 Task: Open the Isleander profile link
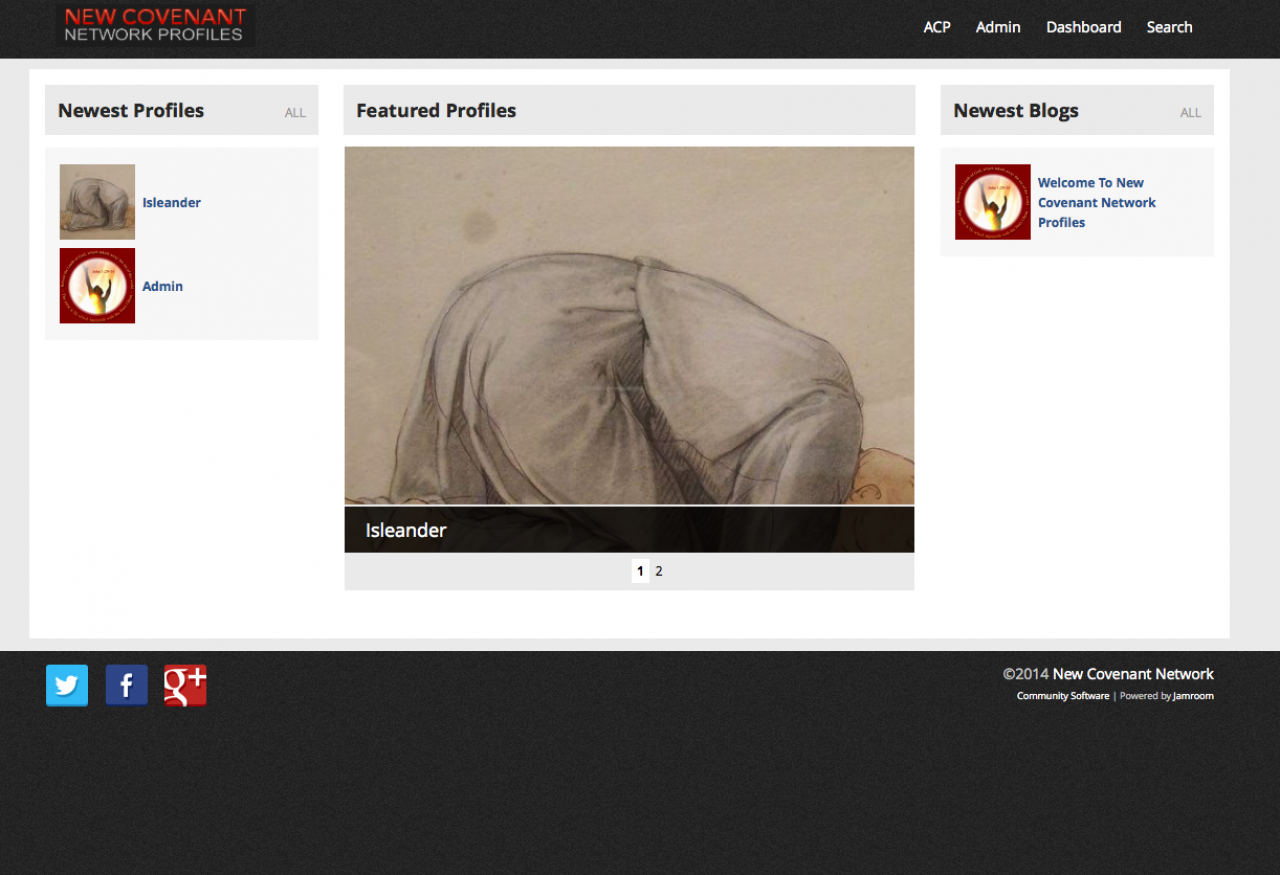[171, 202]
